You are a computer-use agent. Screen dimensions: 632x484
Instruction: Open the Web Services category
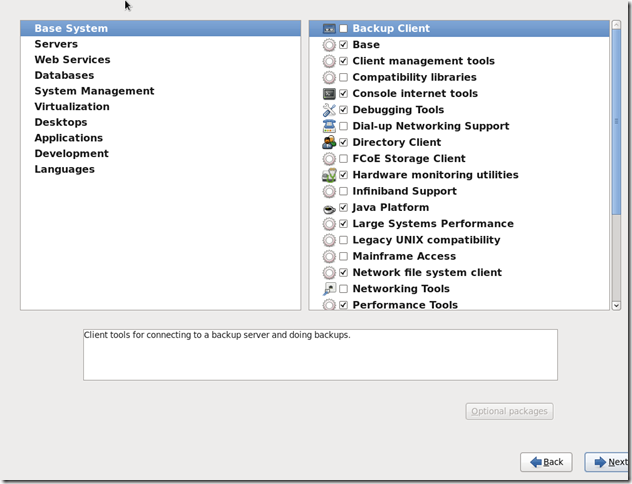(x=160, y=60)
